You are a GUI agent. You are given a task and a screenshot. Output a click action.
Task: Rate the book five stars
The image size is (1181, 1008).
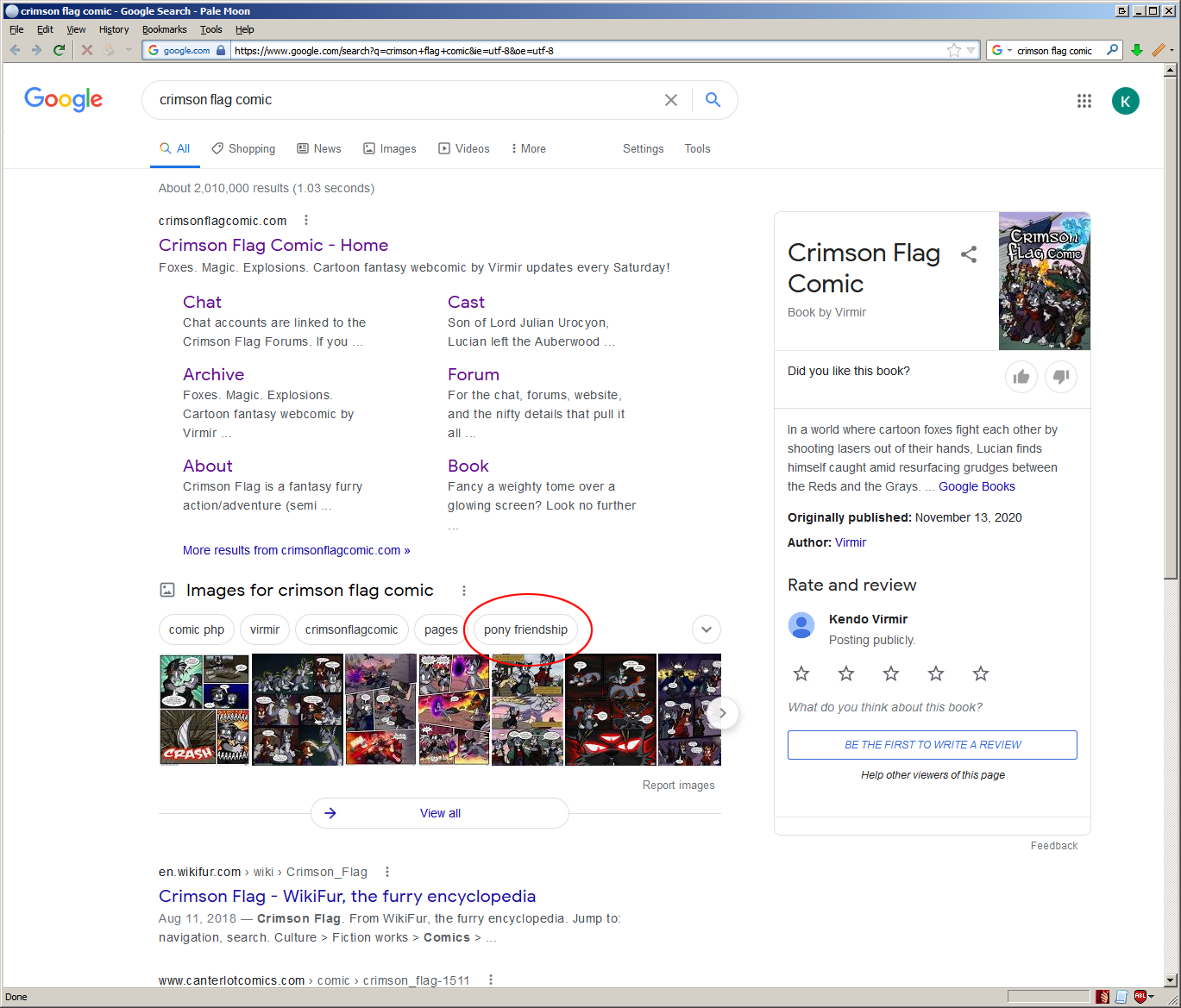[981, 673]
